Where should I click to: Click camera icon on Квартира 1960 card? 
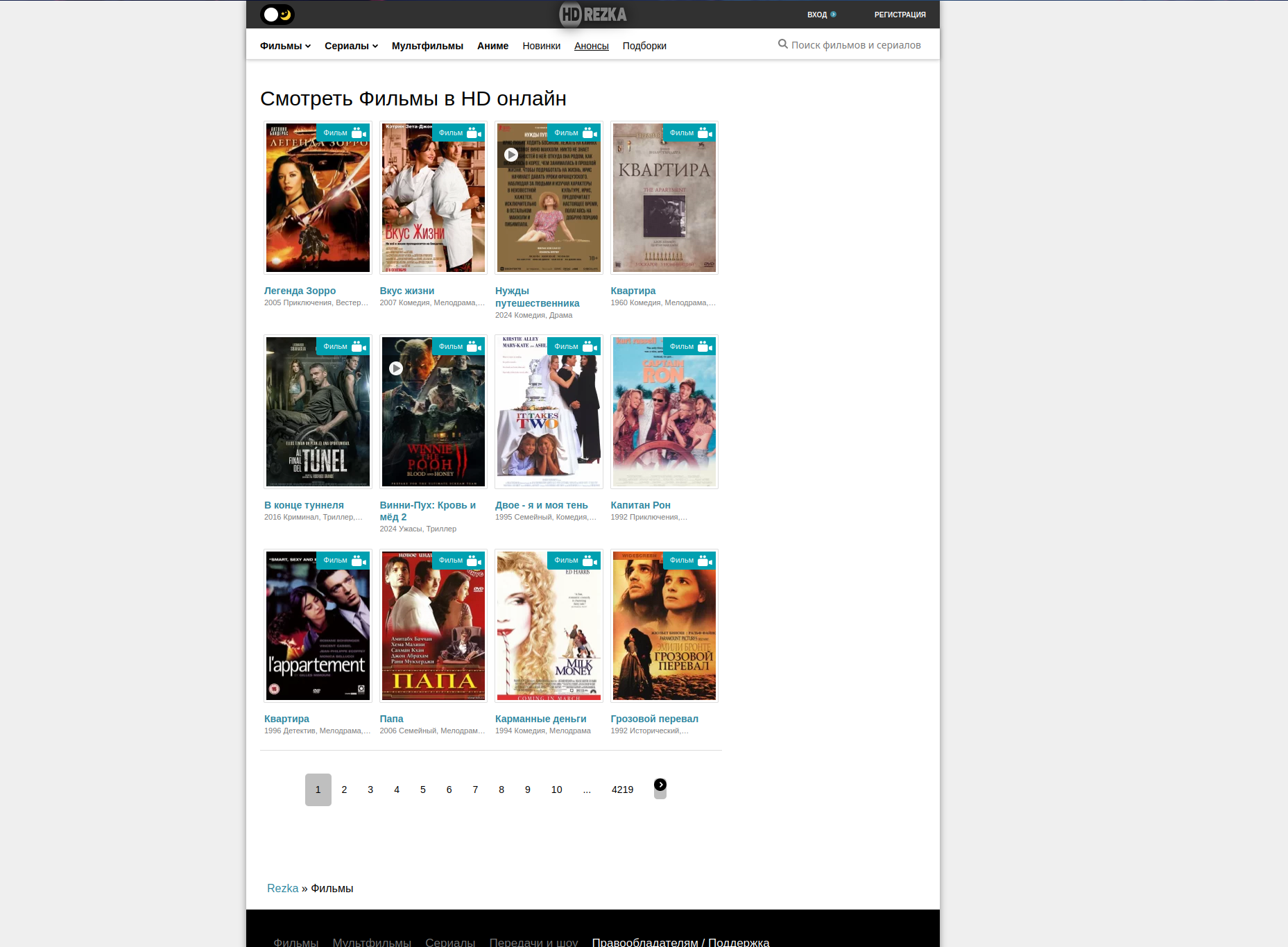[705, 133]
